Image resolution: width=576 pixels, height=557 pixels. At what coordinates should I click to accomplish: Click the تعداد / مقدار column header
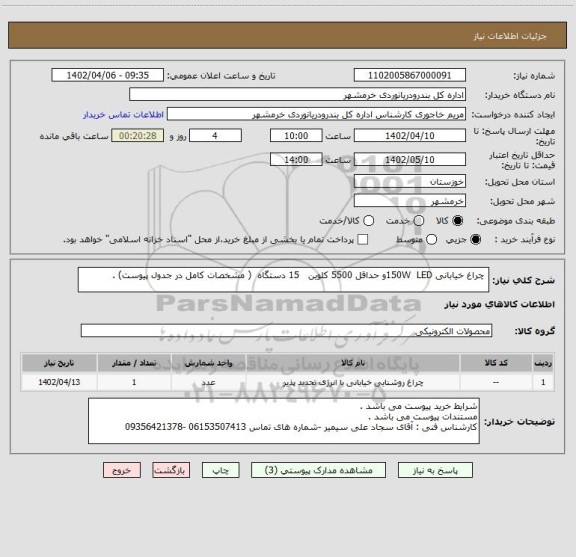134,363
